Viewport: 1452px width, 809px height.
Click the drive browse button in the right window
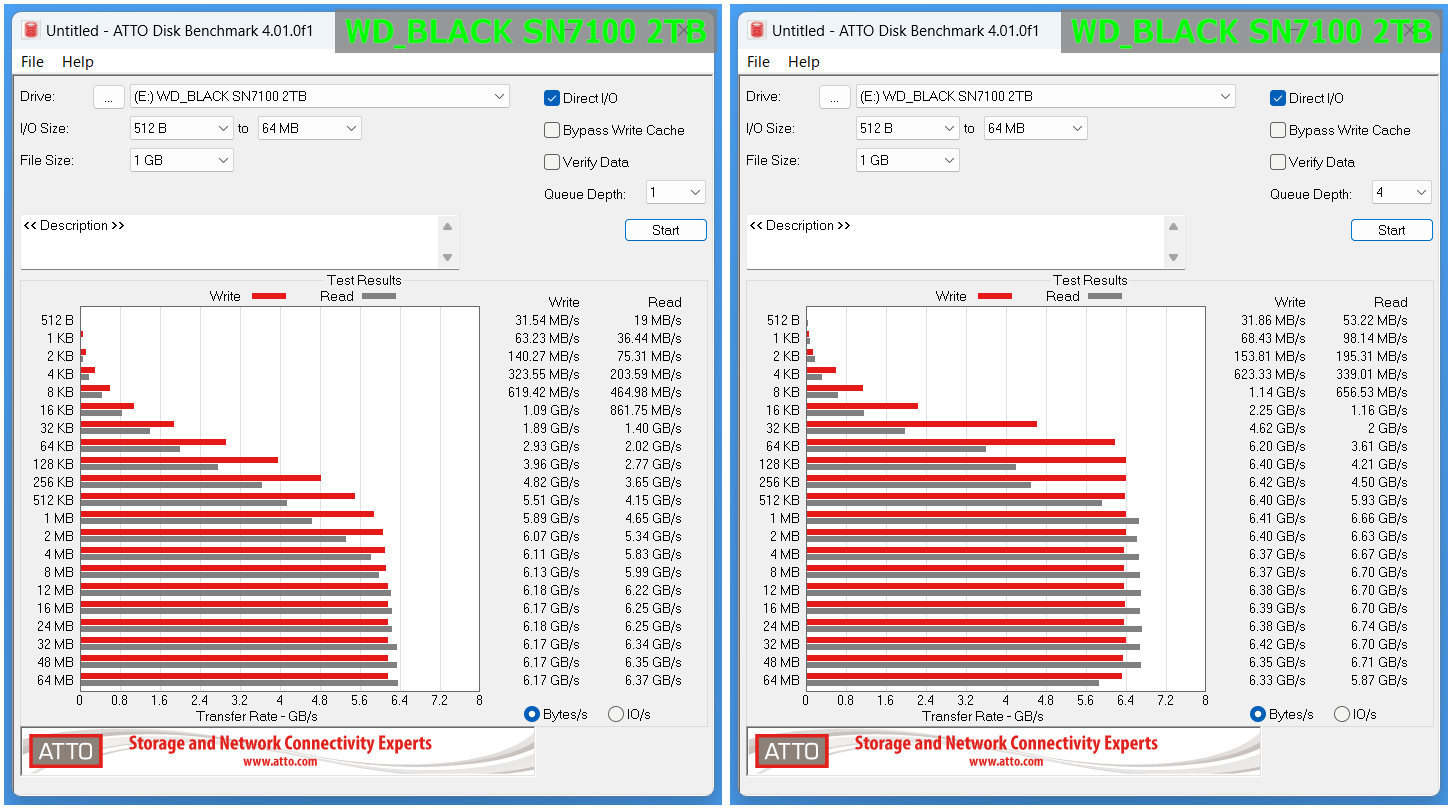(835, 96)
